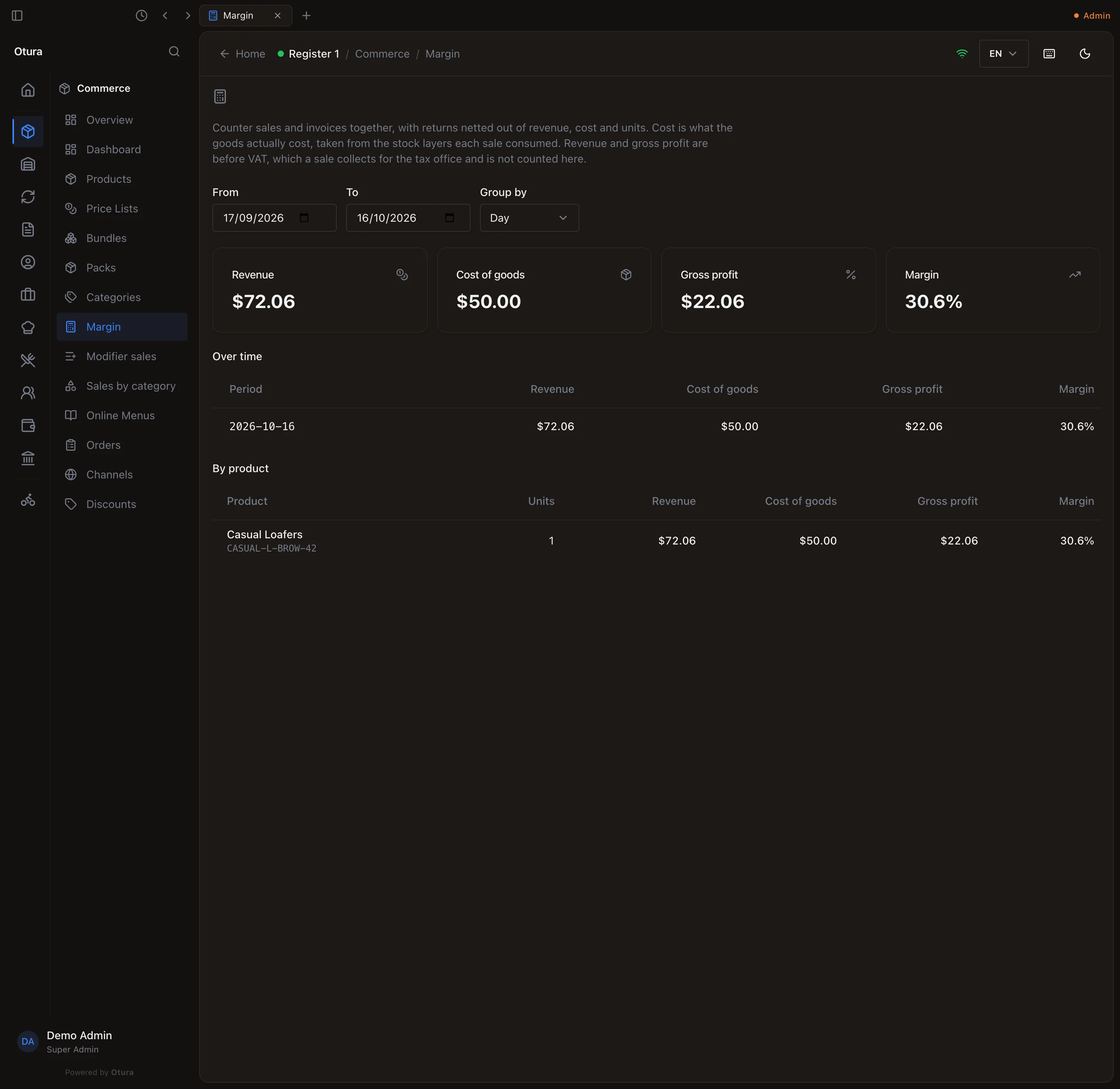Open the crossed utensils rail icon
1120x1089 pixels.
point(28,360)
